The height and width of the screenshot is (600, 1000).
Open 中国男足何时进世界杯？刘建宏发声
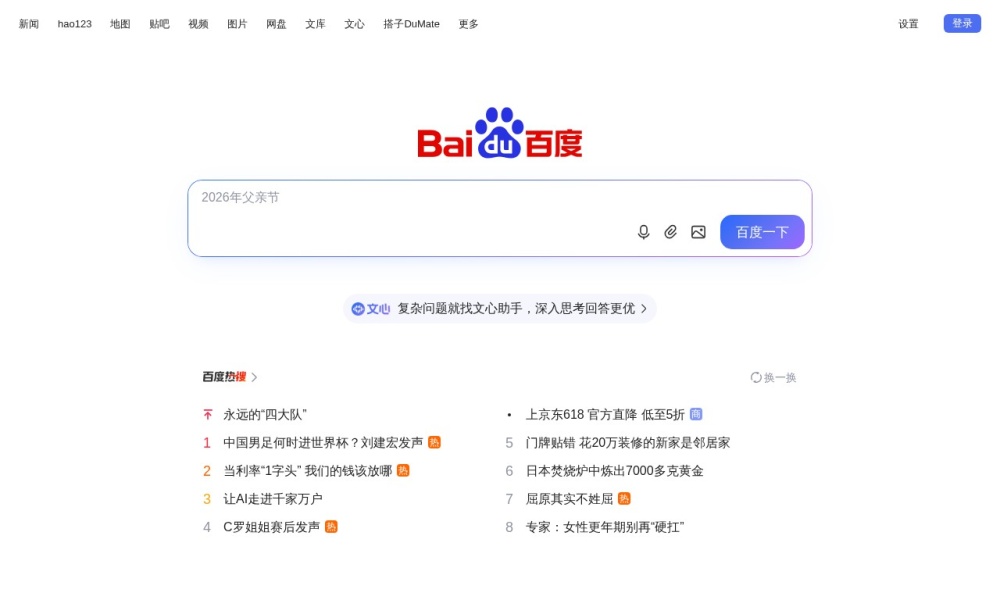click(323, 443)
